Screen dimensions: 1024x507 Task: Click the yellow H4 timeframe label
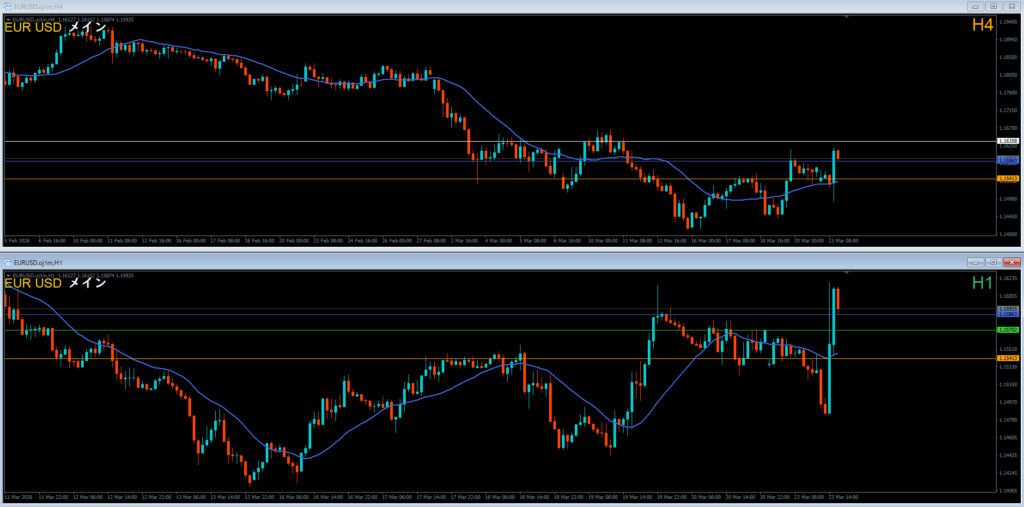tap(981, 26)
